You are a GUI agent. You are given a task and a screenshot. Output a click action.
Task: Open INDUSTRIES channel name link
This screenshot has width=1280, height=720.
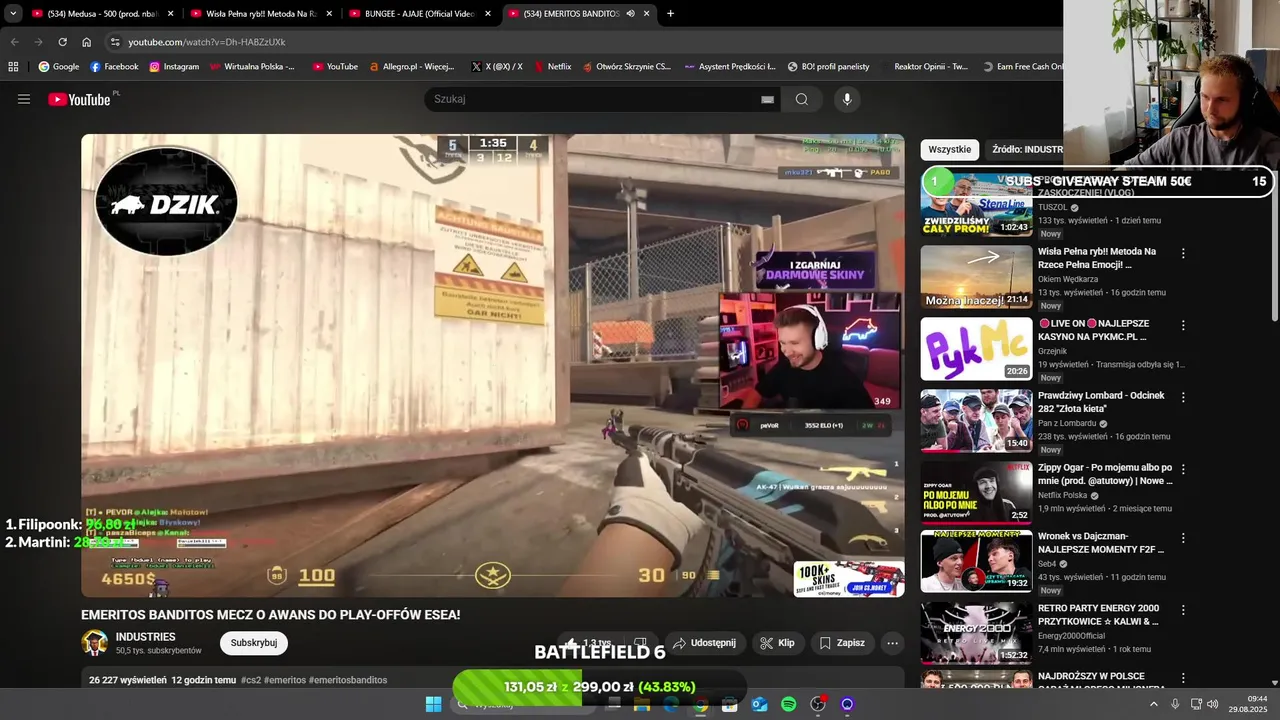pyautogui.click(x=146, y=637)
